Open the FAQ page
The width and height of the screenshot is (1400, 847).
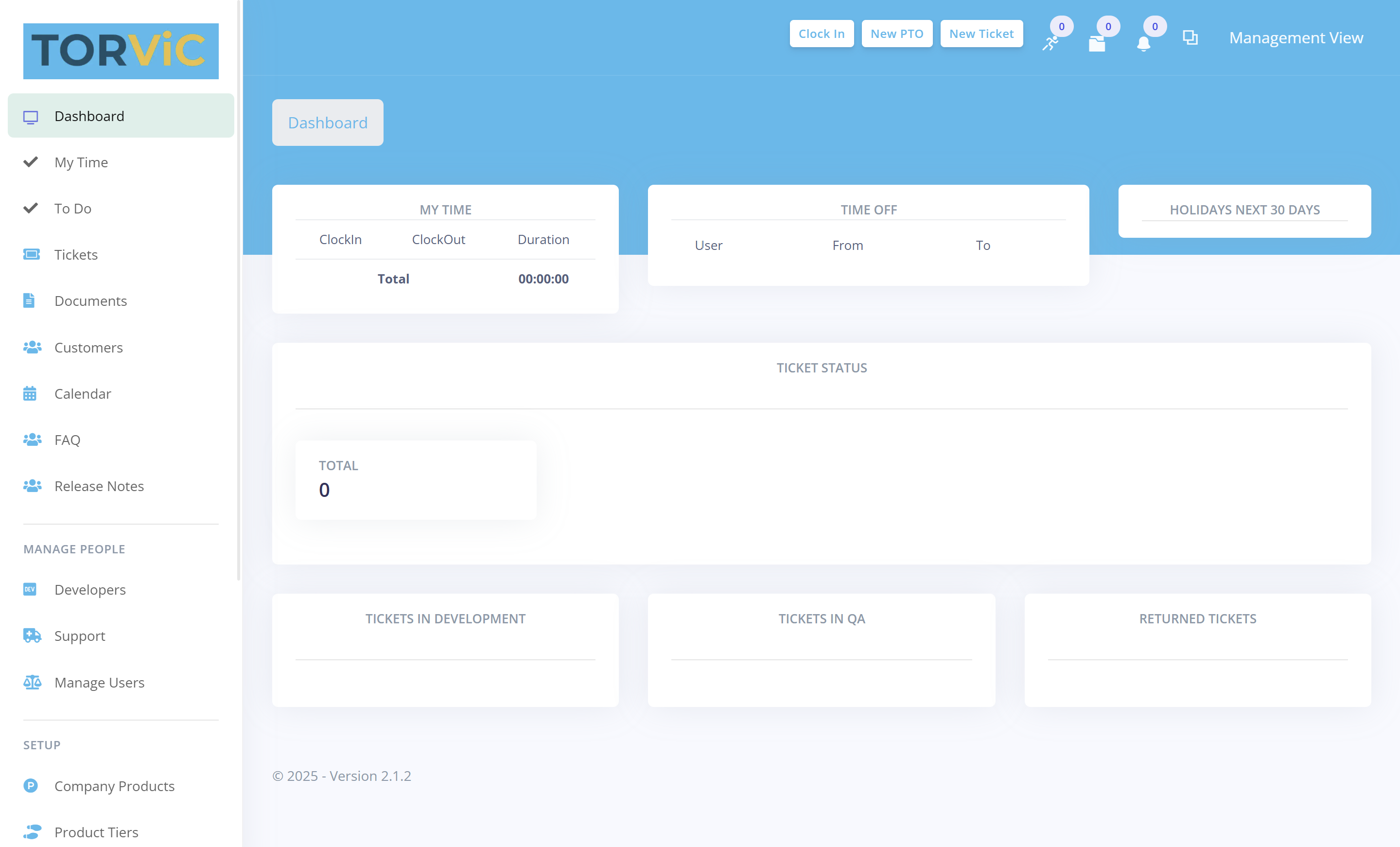[121, 440]
